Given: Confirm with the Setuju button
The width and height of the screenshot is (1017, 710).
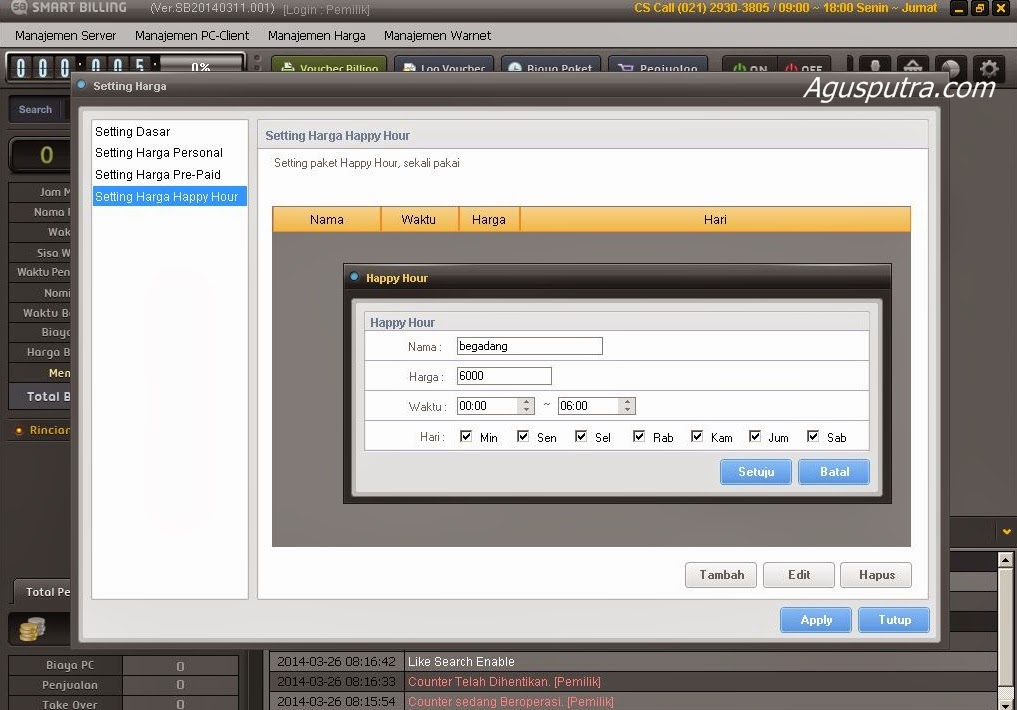Looking at the screenshot, I should tap(756, 471).
